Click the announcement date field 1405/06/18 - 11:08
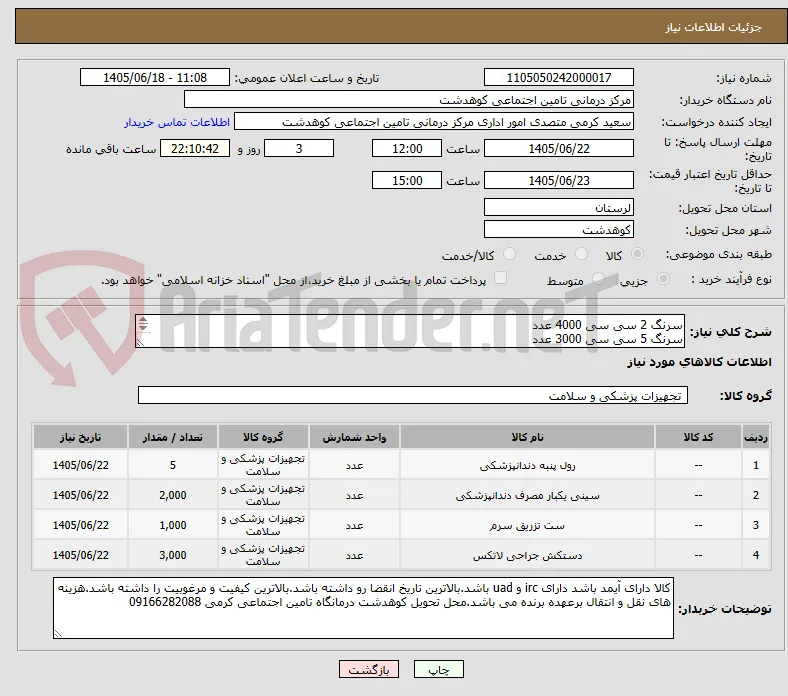Viewport: 788px width, 696px height. pyautogui.click(x=155, y=77)
